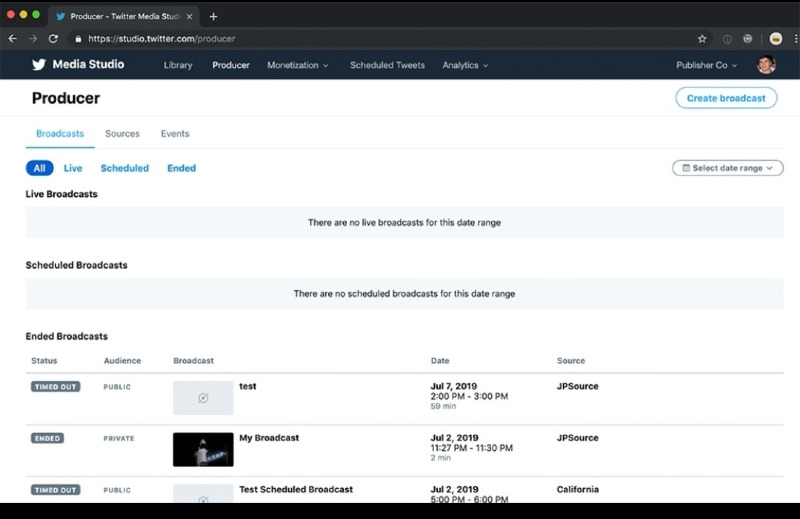Close the Producer browser tab
The height and width of the screenshot is (519, 800).
pyautogui.click(x=189, y=16)
